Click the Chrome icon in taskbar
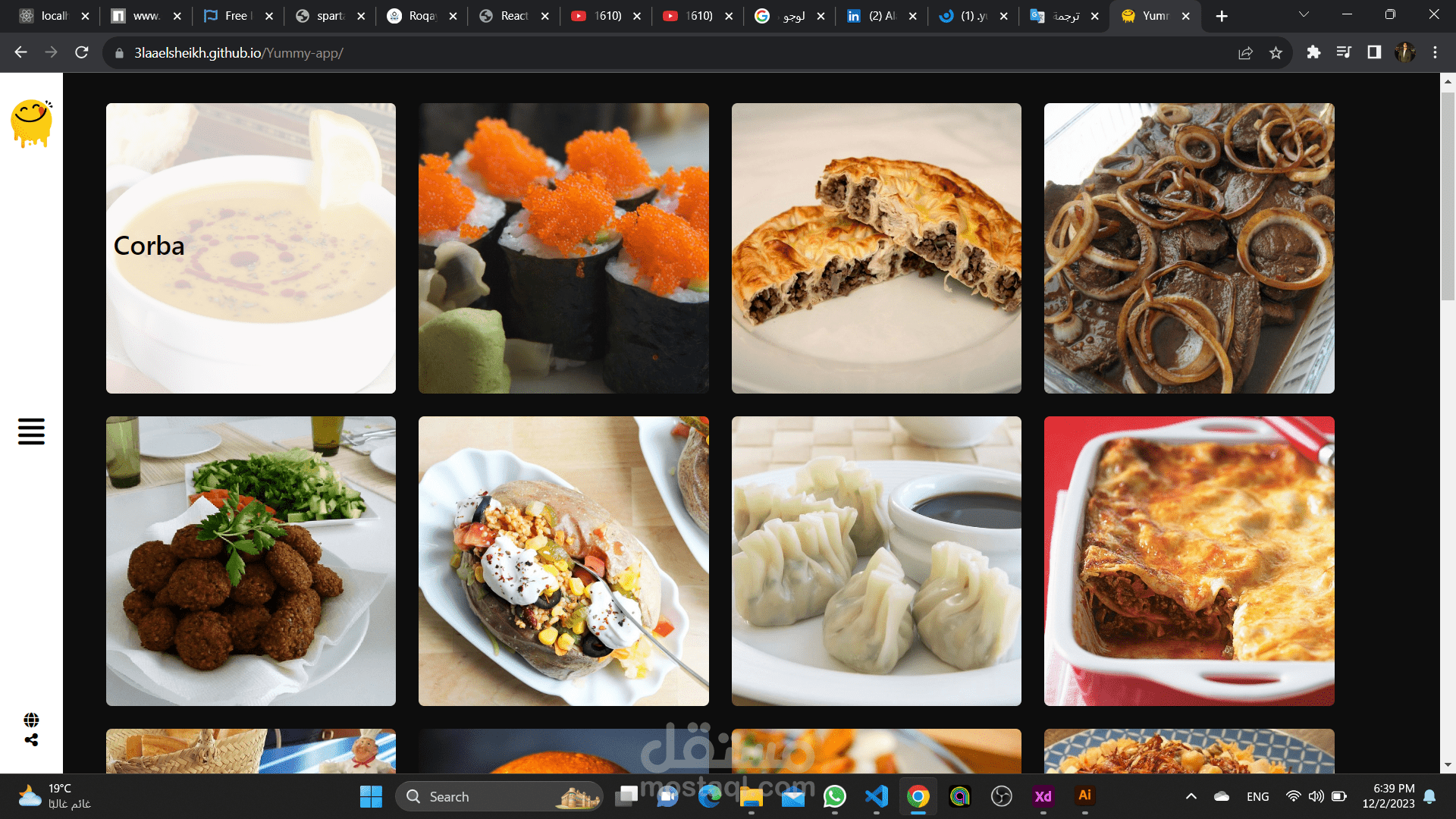The height and width of the screenshot is (819, 1456). (x=918, y=796)
